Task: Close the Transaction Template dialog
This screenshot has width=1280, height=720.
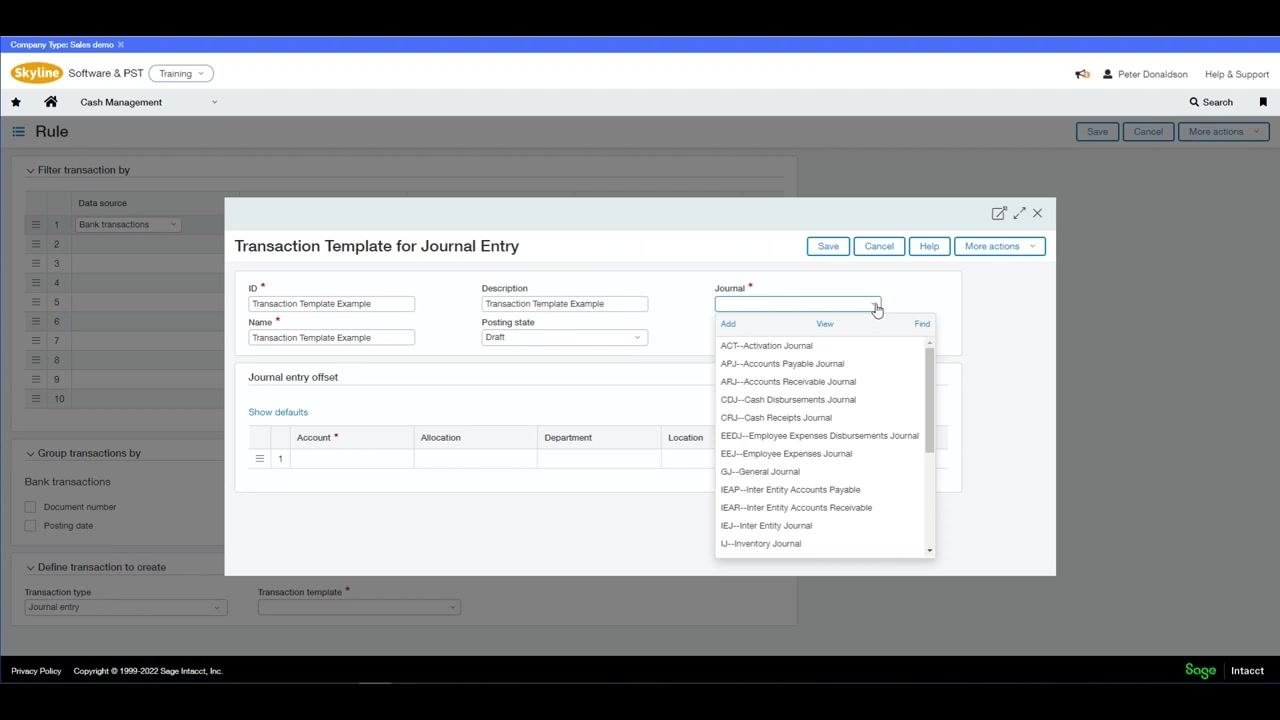Action: [x=1037, y=213]
